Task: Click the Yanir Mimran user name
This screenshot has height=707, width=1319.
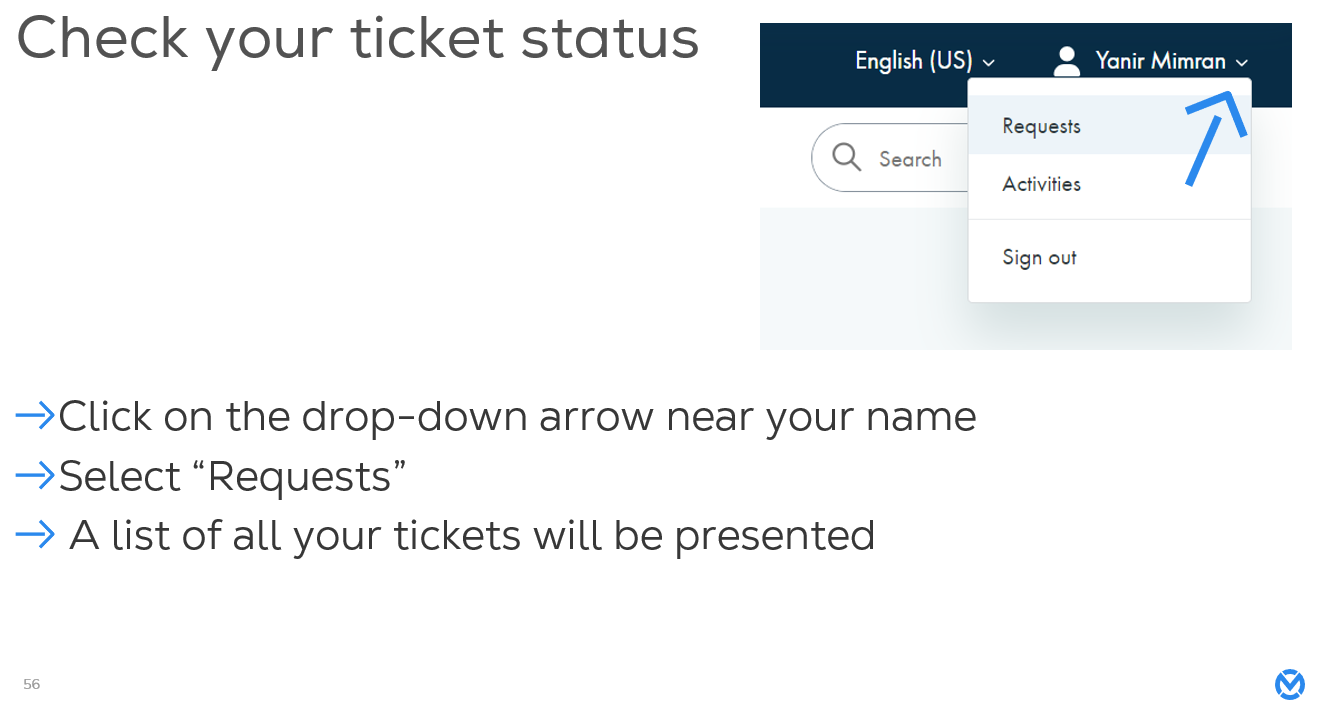Action: pyautogui.click(x=1160, y=61)
